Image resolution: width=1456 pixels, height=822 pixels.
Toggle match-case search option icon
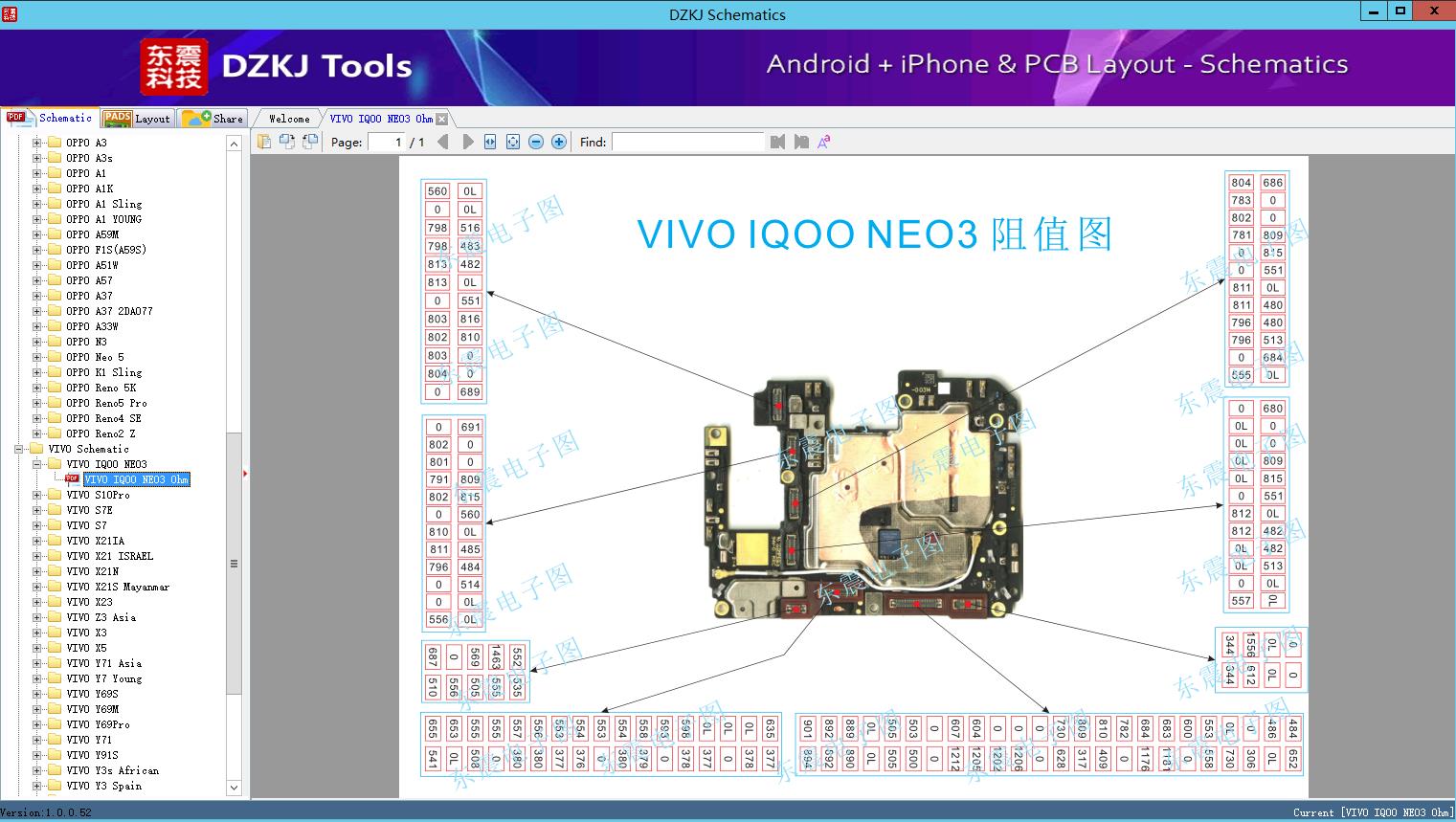coord(824,142)
